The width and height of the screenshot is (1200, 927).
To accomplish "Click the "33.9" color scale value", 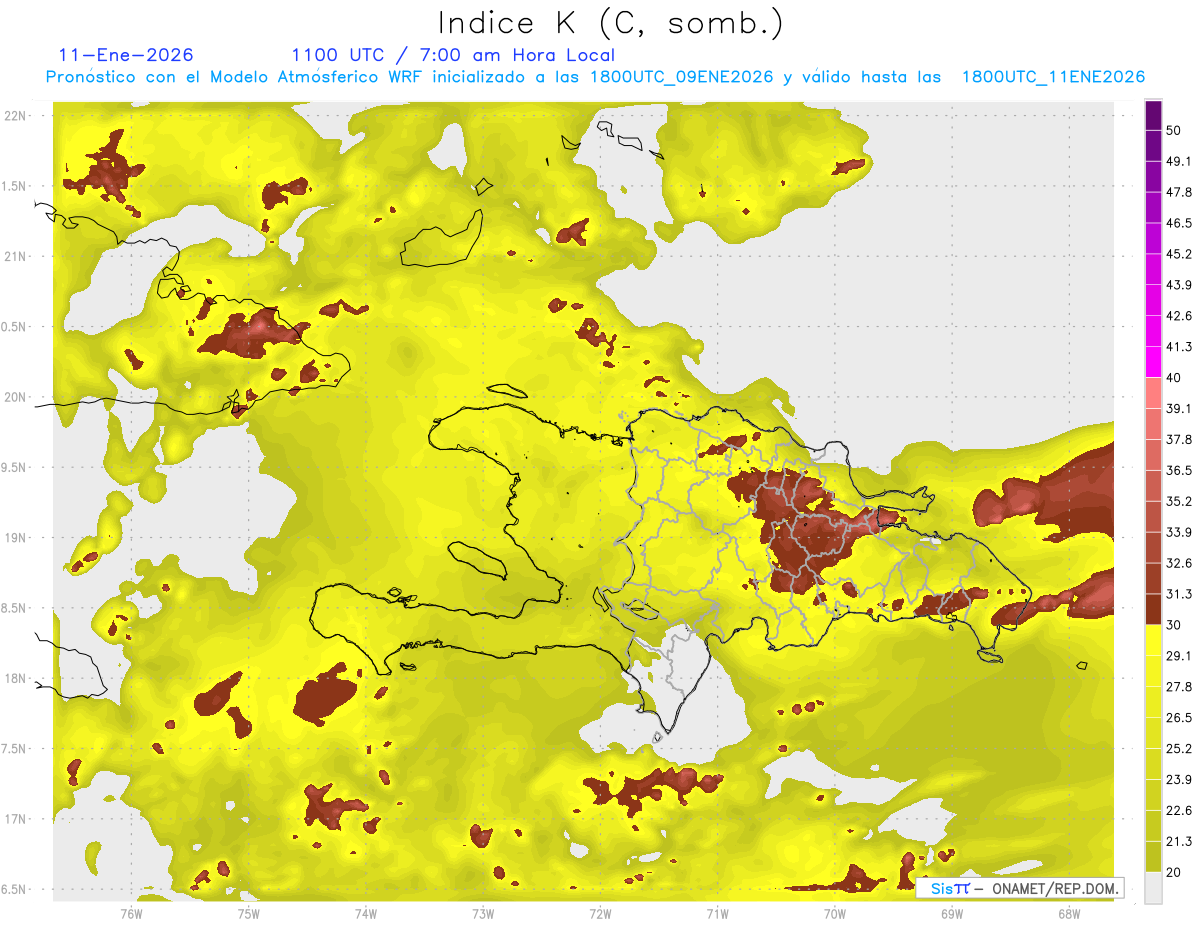I will point(1178,532).
